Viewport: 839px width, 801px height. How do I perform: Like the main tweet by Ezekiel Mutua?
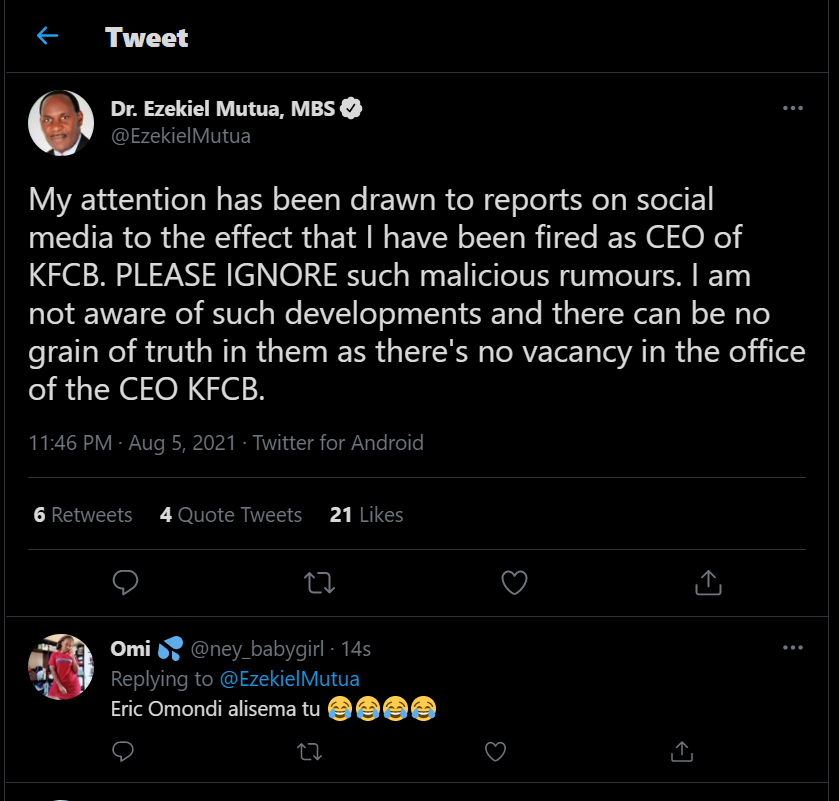pos(514,581)
